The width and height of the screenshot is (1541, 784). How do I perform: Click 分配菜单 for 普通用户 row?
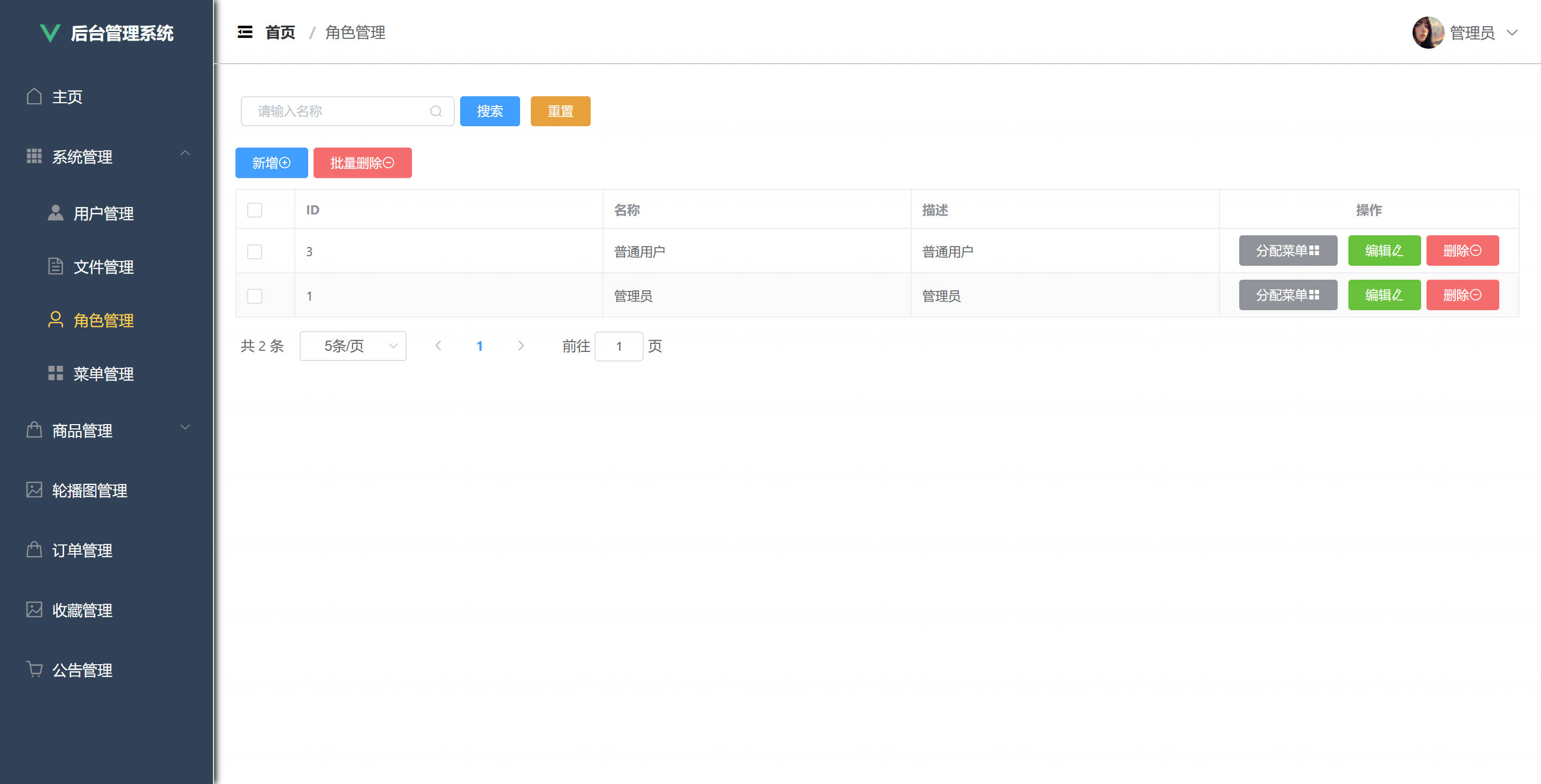coord(1288,251)
